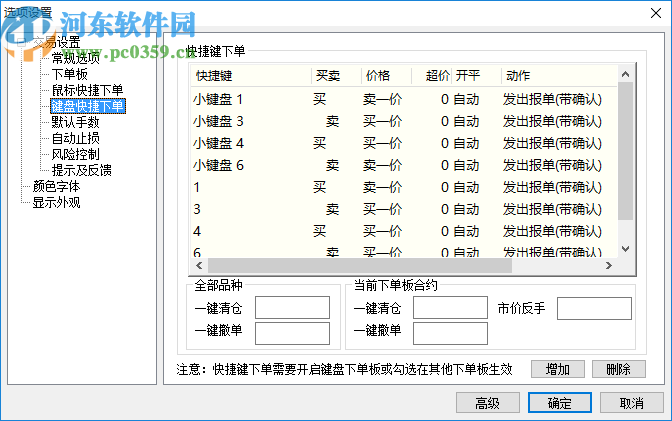
Task: Select the shortcut row for key 4
Action: tap(404, 232)
